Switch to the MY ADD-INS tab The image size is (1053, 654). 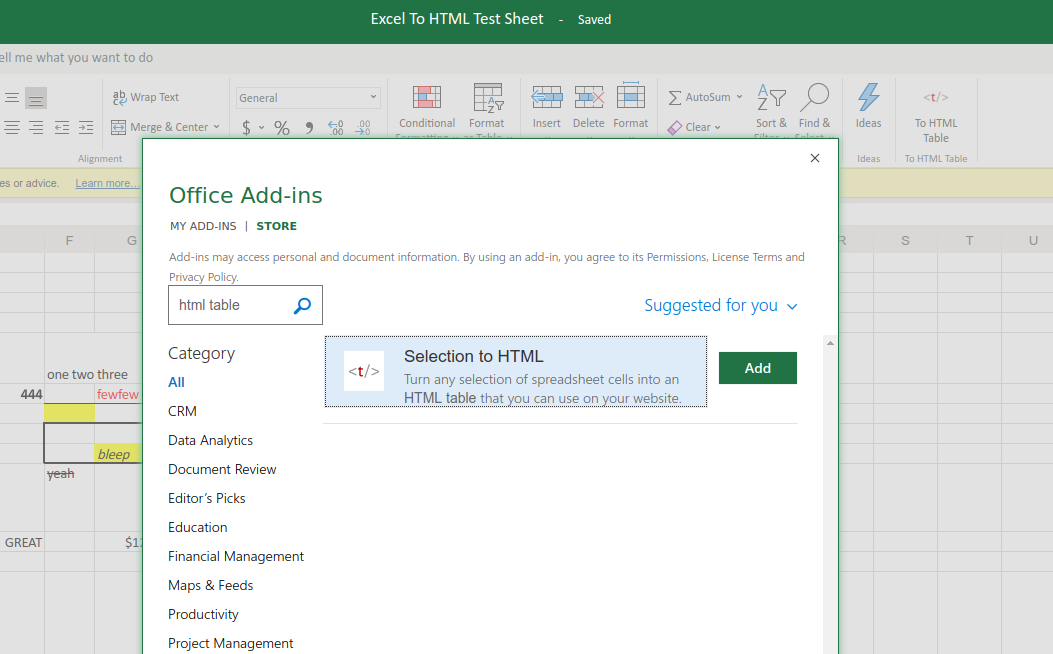click(203, 226)
